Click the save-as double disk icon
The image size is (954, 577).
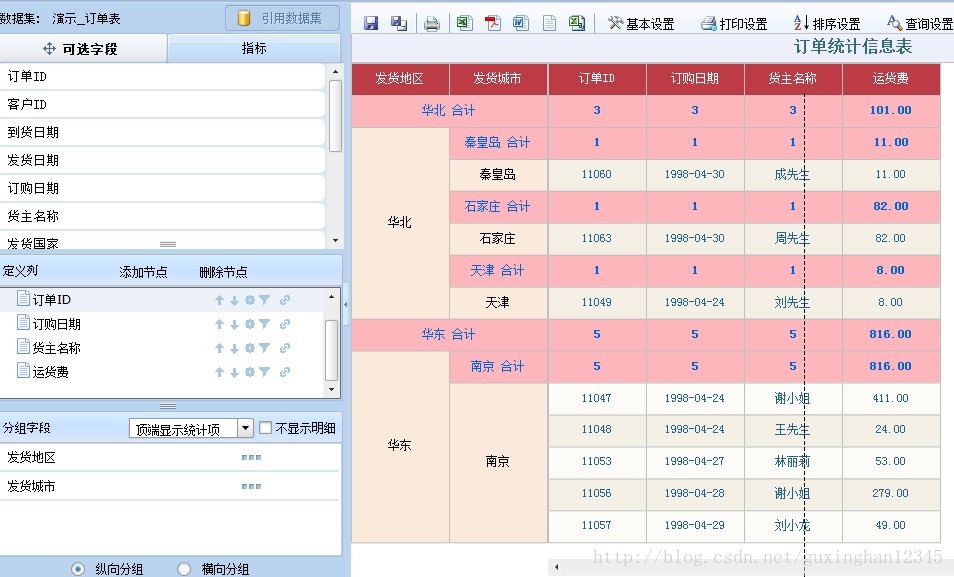[x=399, y=23]
